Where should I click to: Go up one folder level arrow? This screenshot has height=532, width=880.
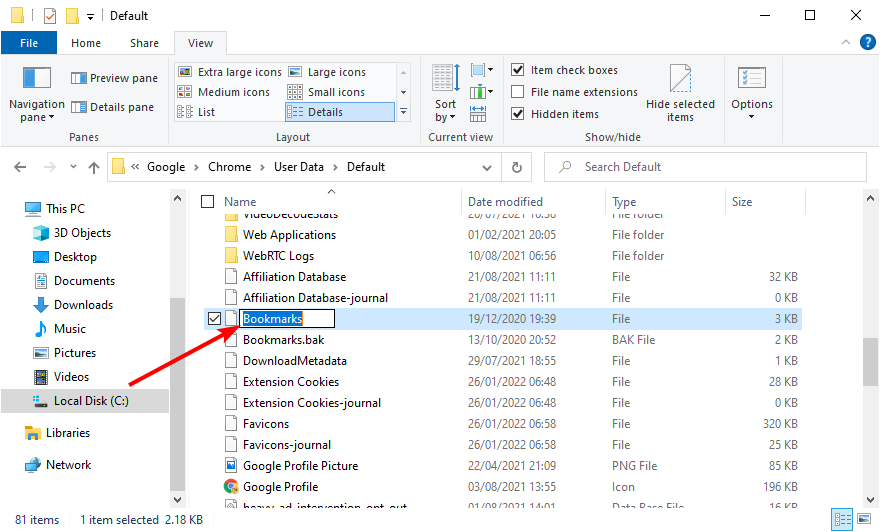tap(94, 167)
